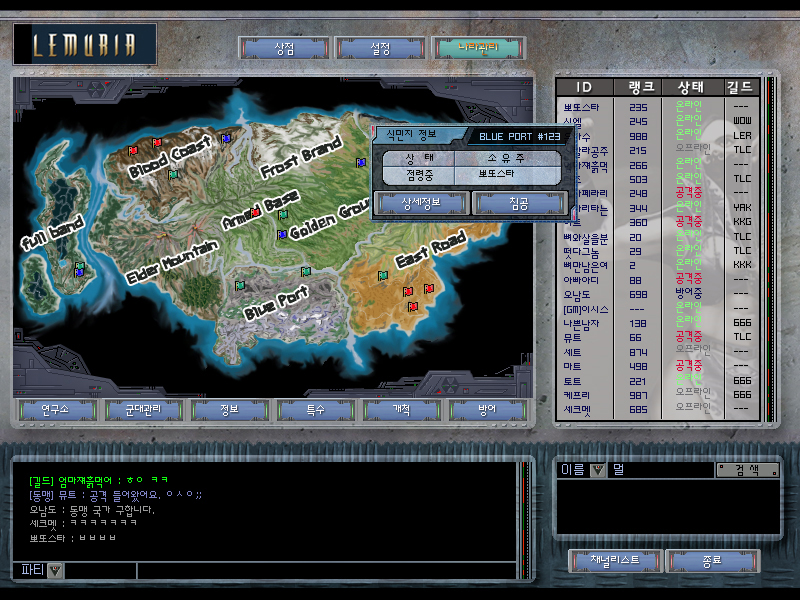Select player 세크멧 in the list
Viewport: 800px width, 600px height.
point(658,409)
